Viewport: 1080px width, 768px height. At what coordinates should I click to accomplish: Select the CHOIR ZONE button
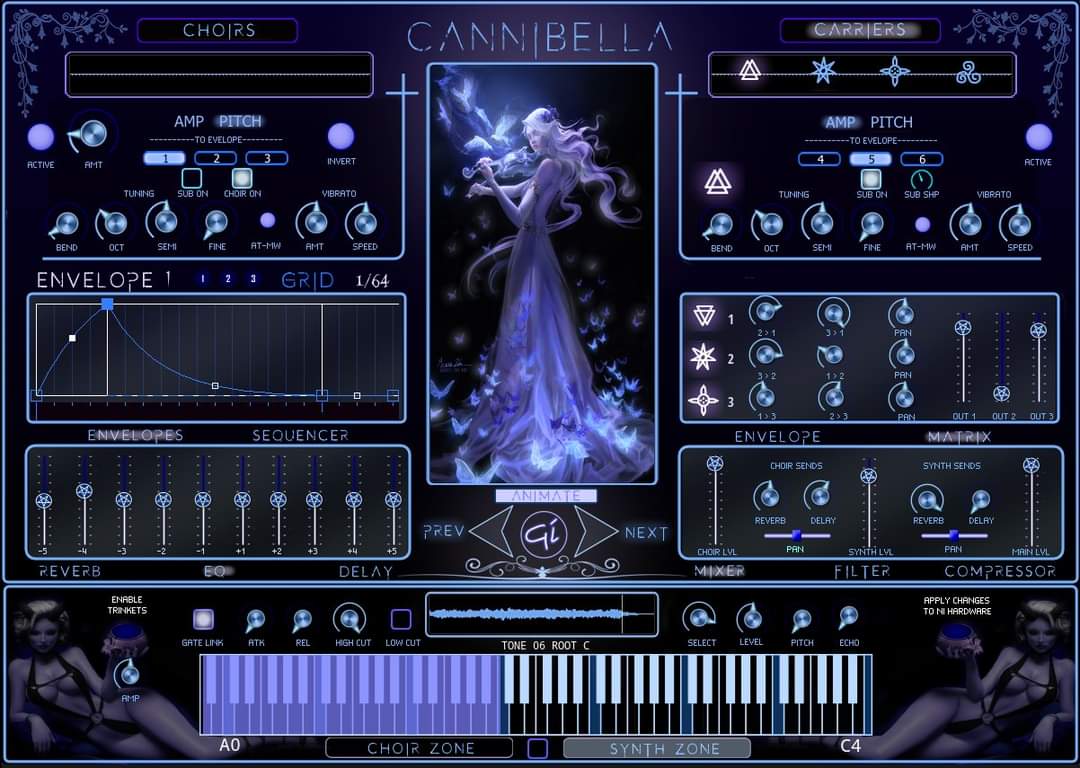(x=419, y=748)
